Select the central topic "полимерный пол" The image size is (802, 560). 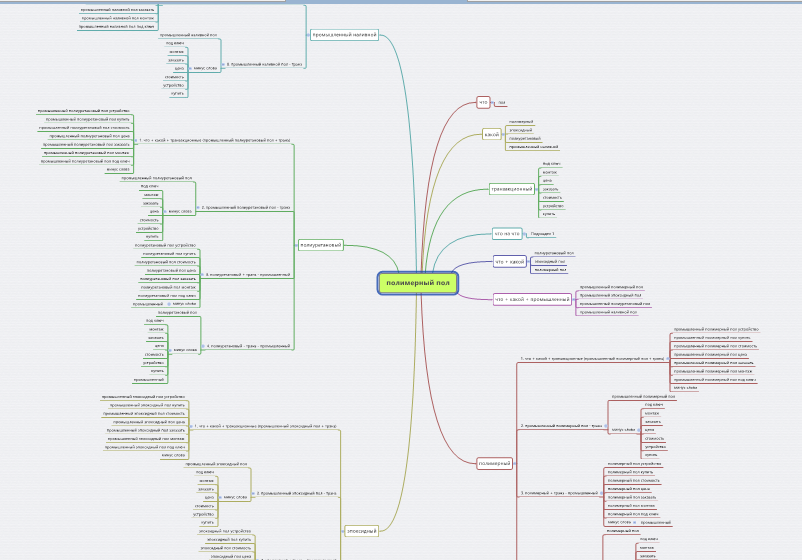(x=418, y=283)
